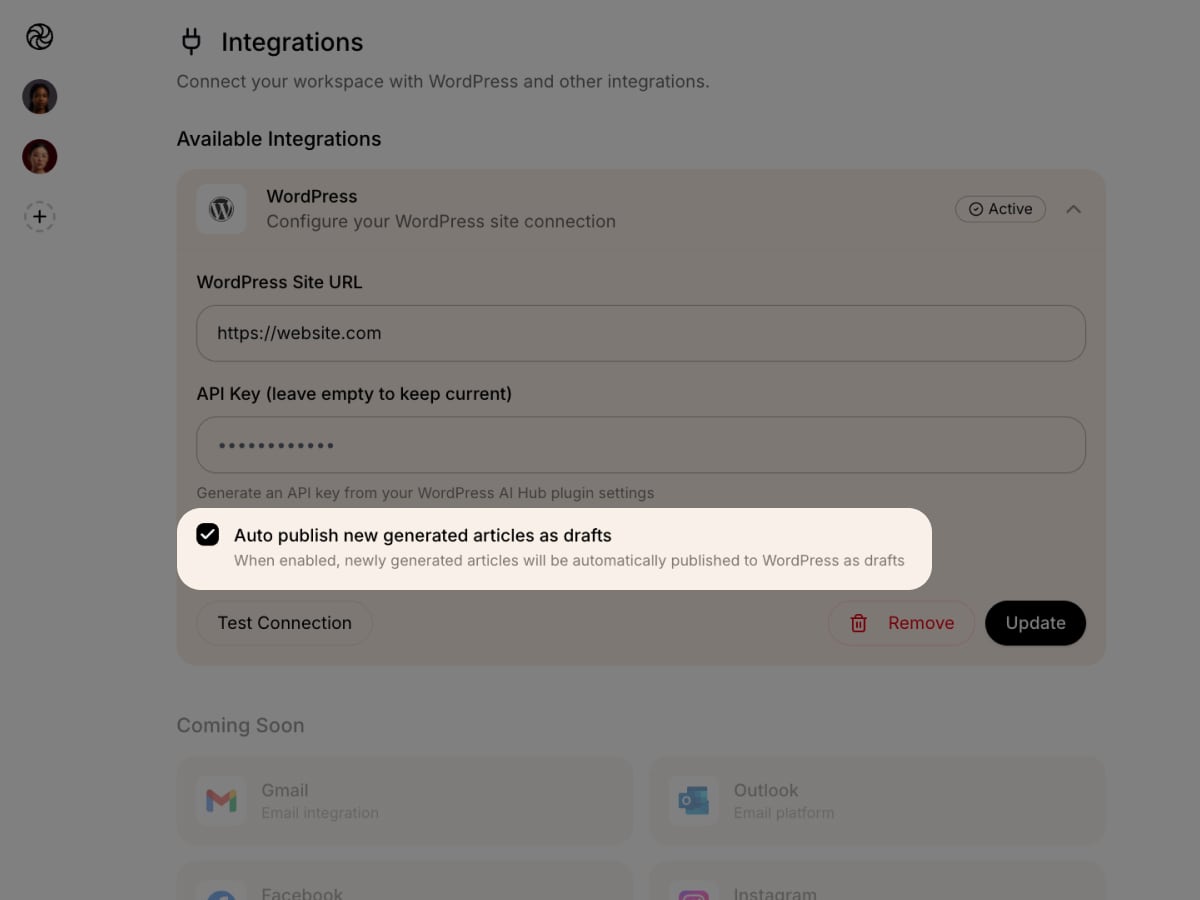Click the Update button
Screen dimensions: 1200x900
point(1035,623)
